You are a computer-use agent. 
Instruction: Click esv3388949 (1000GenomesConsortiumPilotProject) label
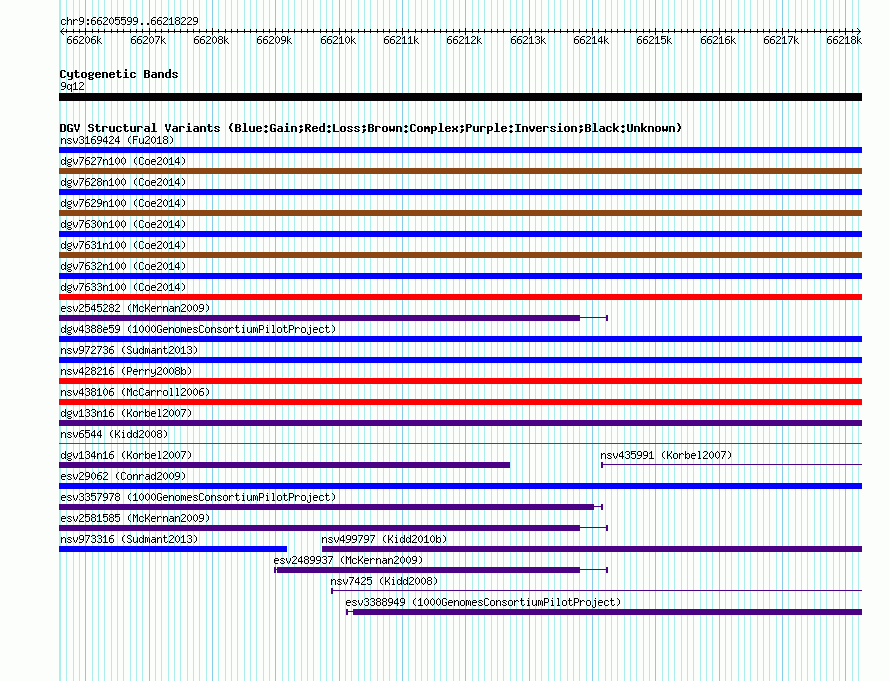tap(484, 602)
